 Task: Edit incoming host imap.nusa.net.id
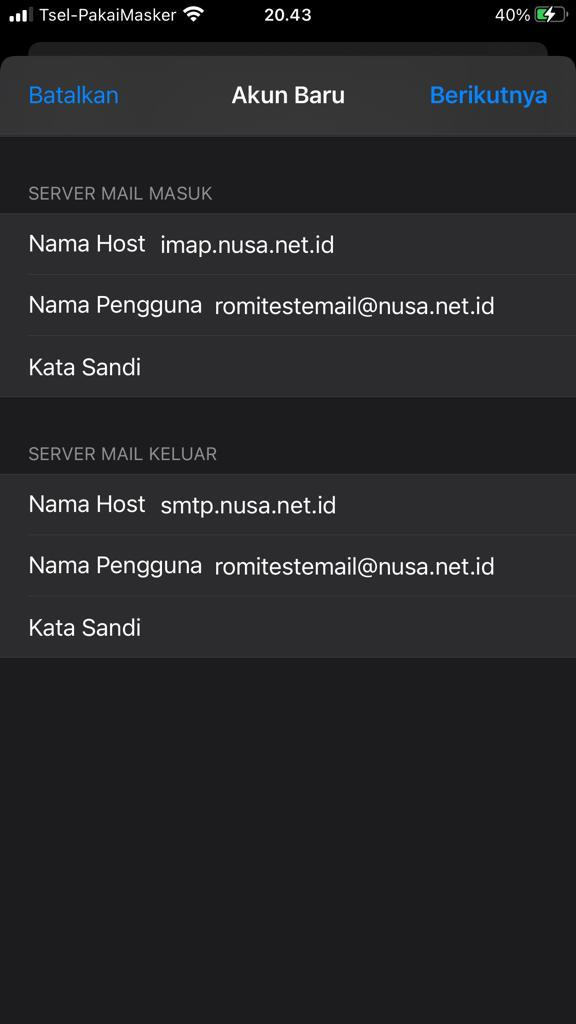(288, 244)
